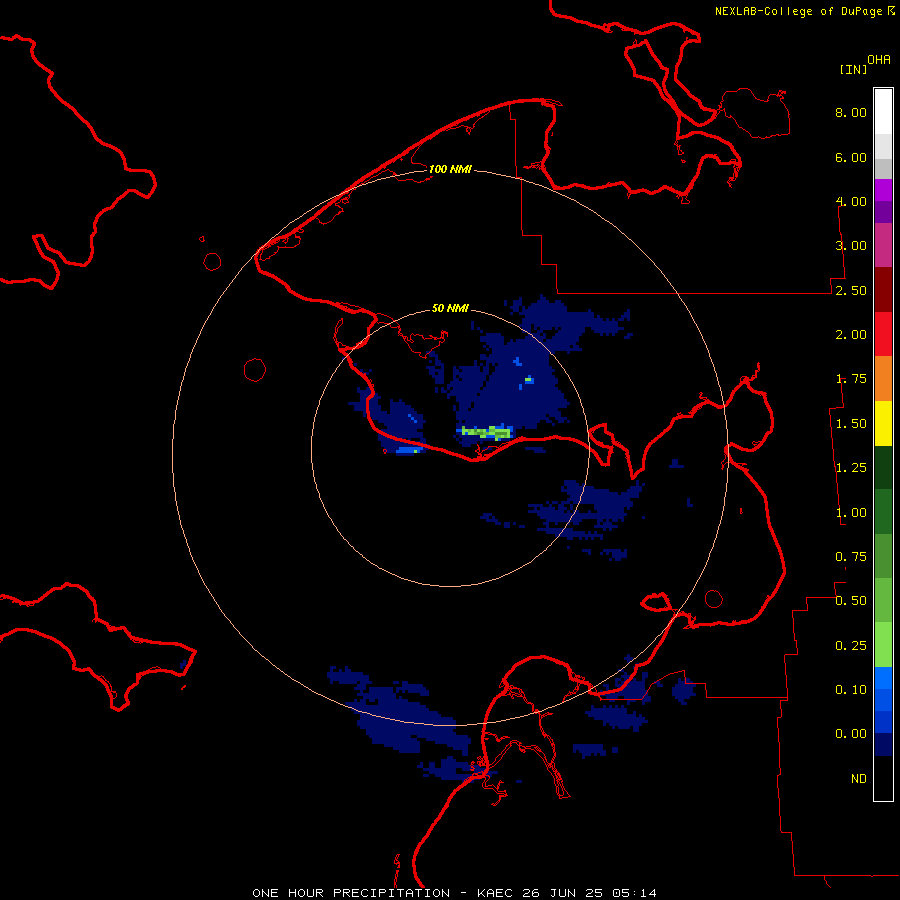Click the [IN] units label
900x900 pixels.
[853, 69]
